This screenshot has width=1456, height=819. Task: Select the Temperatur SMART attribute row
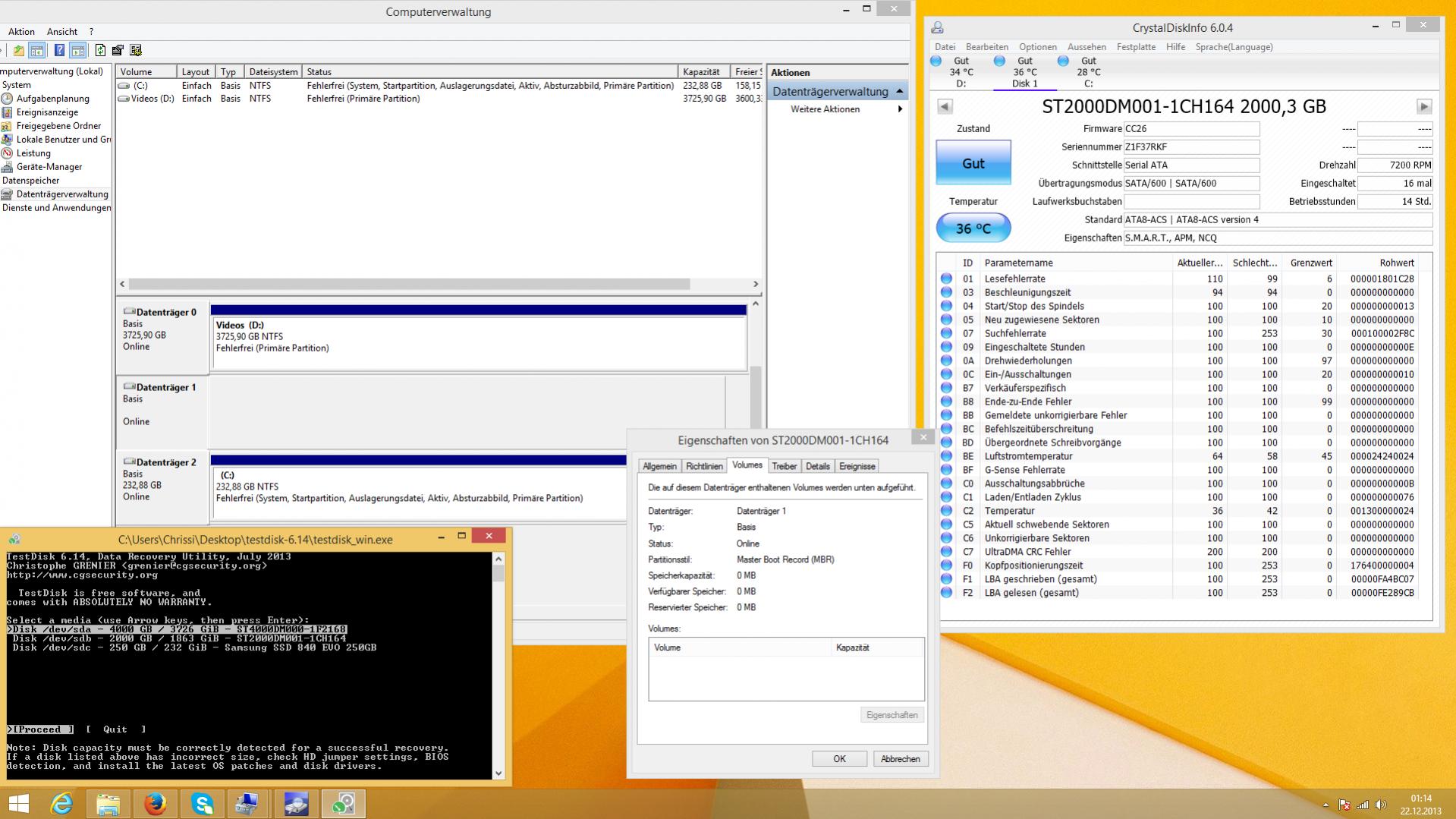(1185, 511)
